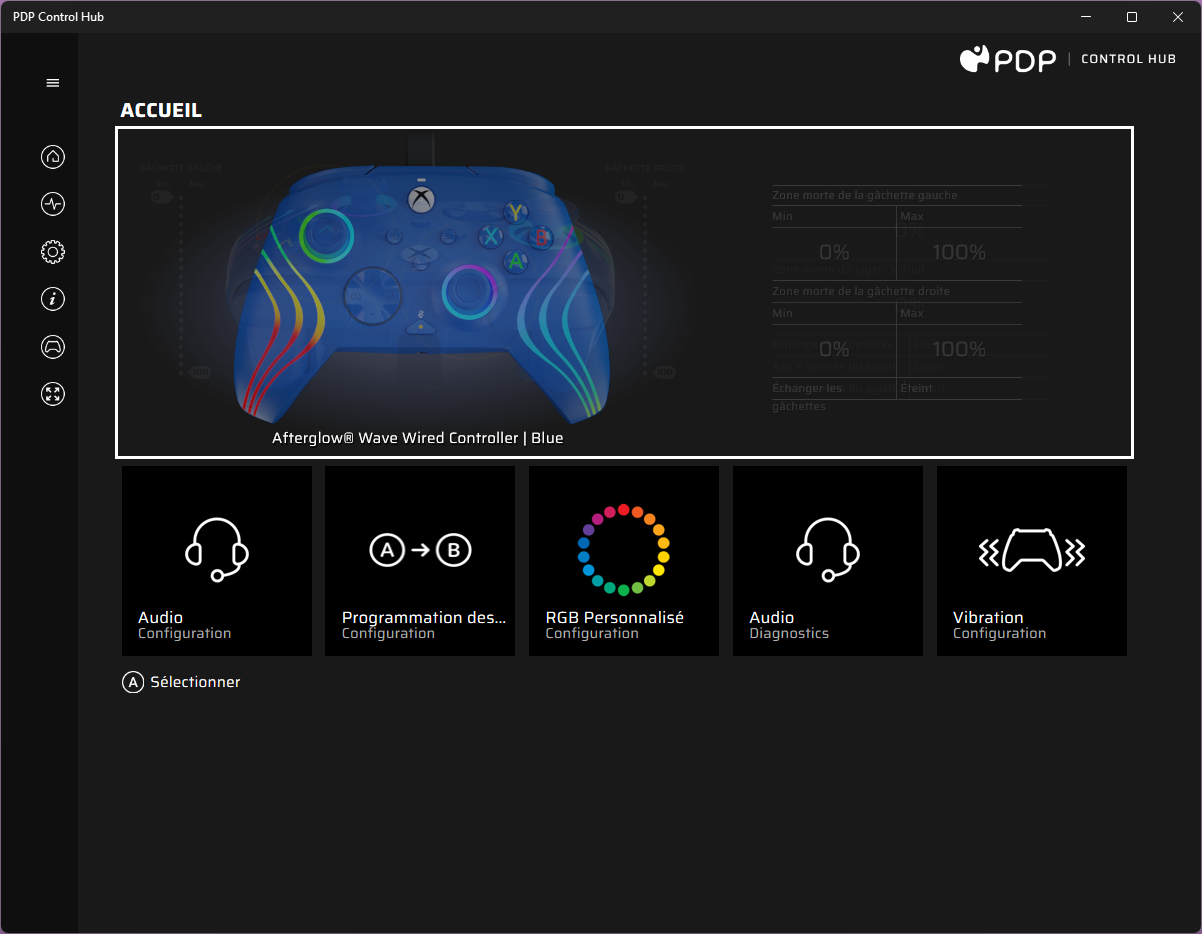The width and height of the screenshot is (1202, 934).
Task: Select the controller icon in the sidebar
Action: tap(53, 347)
